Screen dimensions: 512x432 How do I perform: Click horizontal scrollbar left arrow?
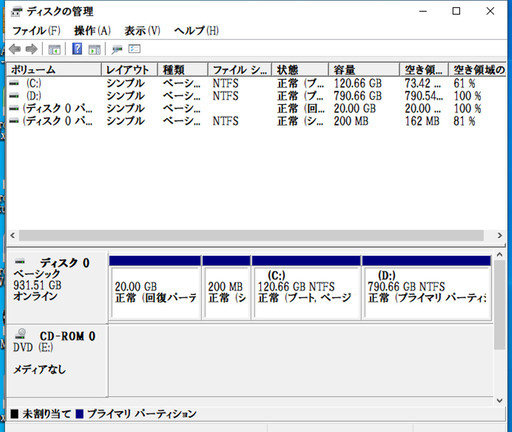(13, 235)
